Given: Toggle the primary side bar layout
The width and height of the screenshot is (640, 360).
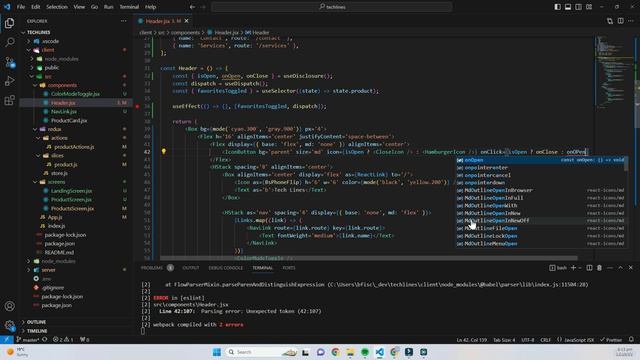Looking at the screenshot, I should coord(558,7).
